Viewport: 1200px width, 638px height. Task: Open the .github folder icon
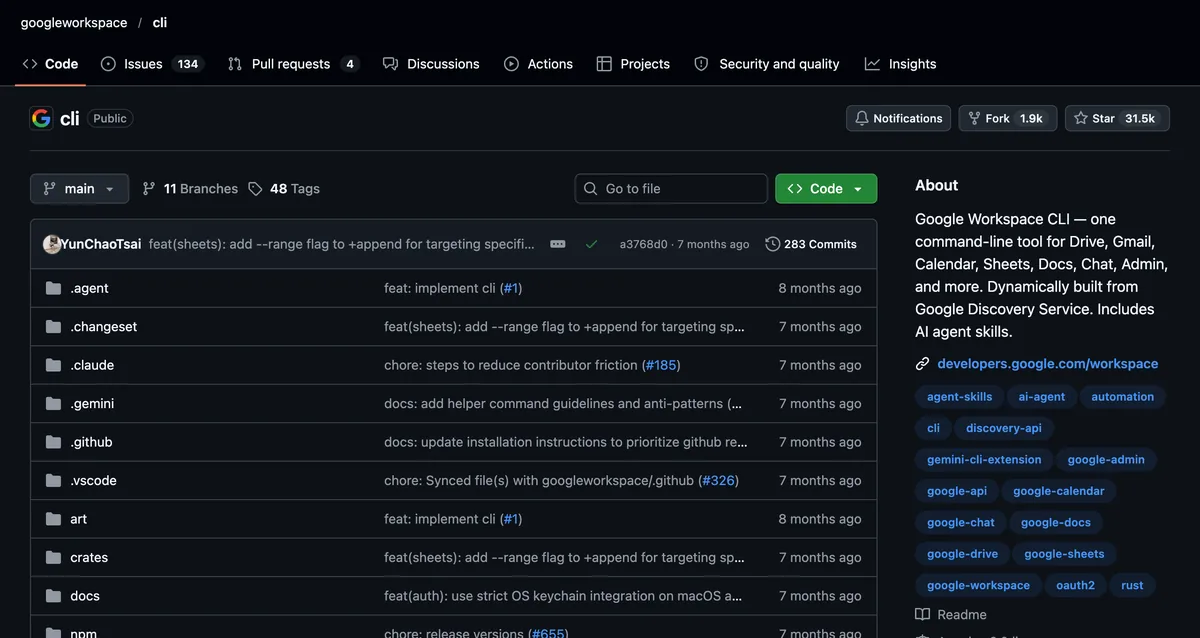[x=53, y=442]
